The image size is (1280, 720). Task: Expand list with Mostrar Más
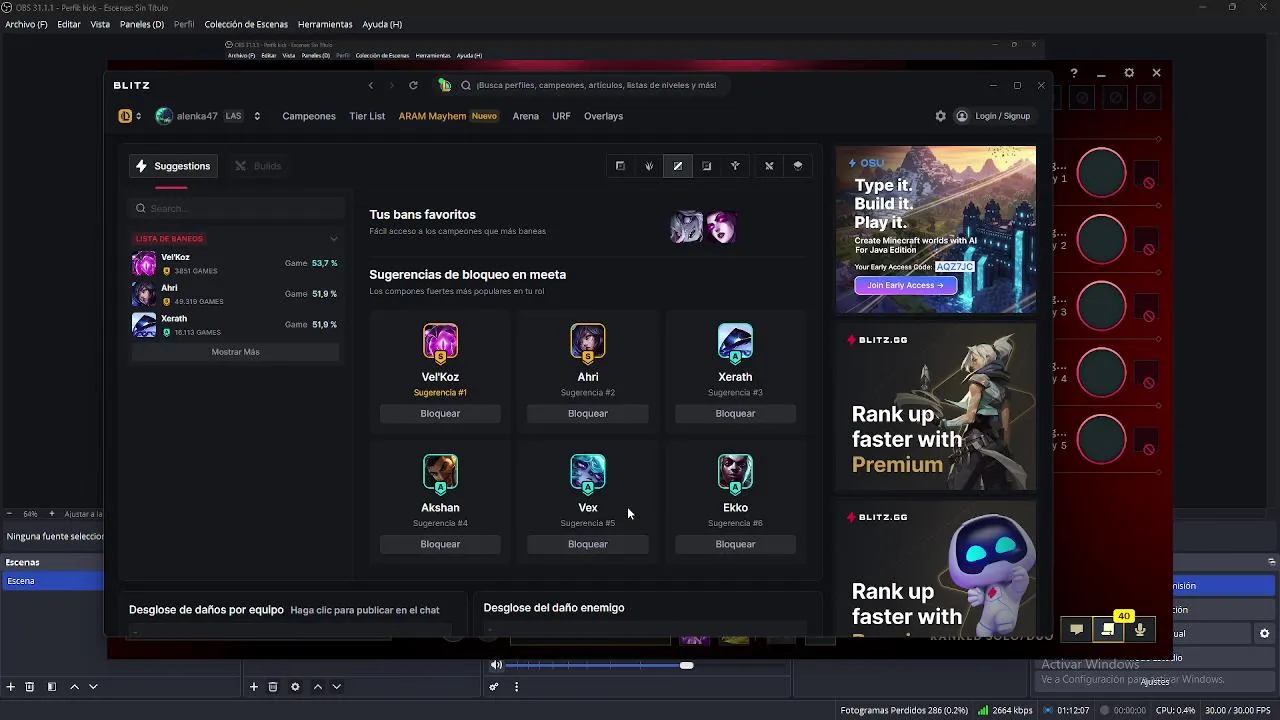tap(235, 352)
